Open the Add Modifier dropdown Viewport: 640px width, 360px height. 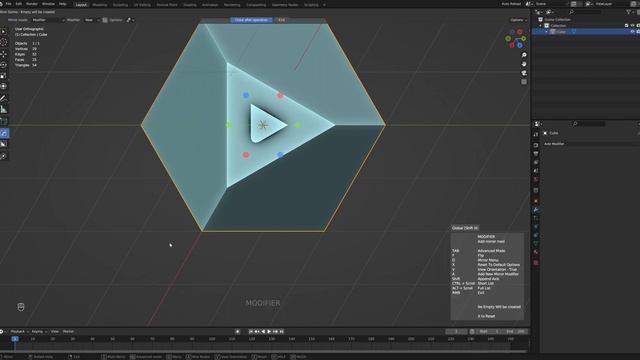590,144
